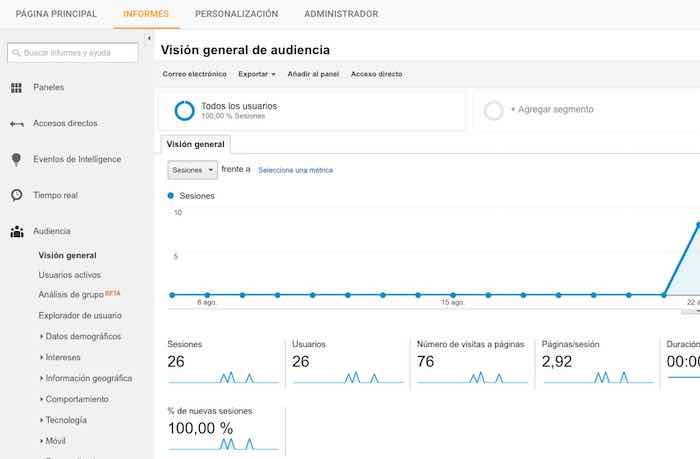Click the Paneles grid icon
Screen dimensions: 700x459
[x=16, y=88]
